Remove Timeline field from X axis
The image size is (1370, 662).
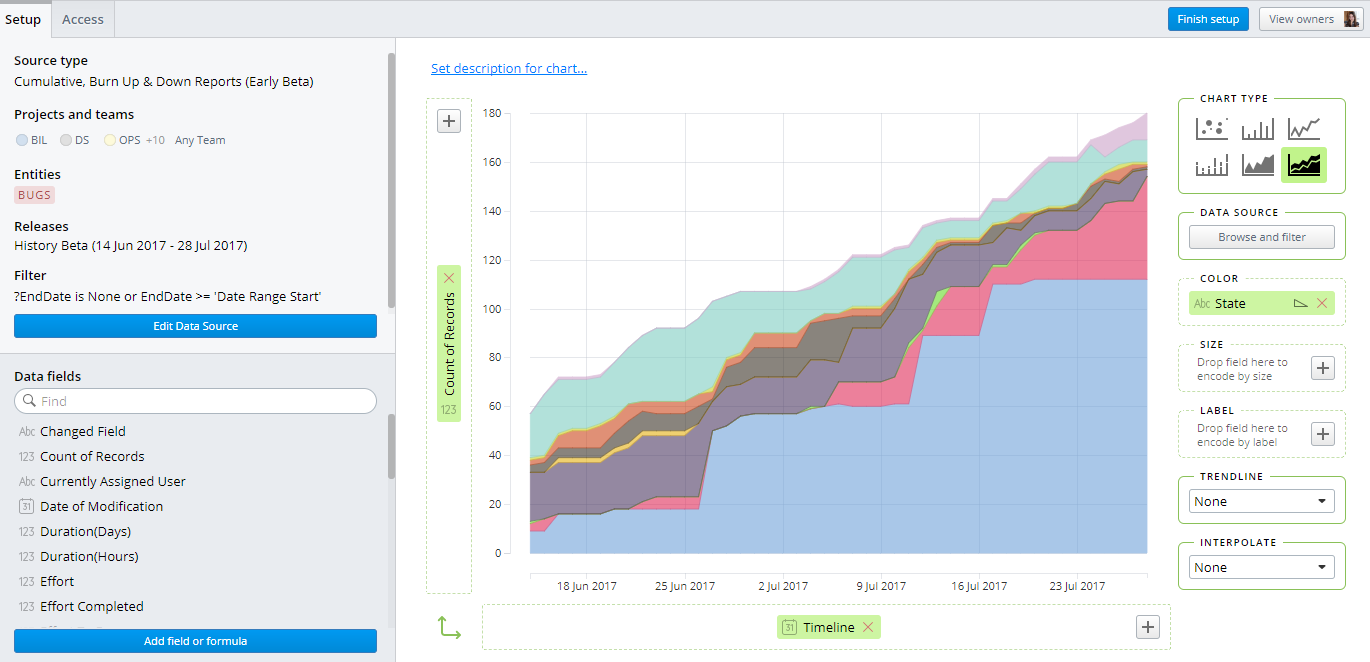[x=868, y=628]
